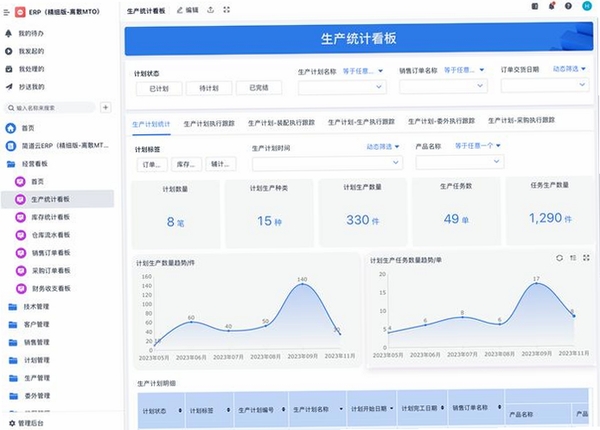Open 财务收支看板 dashboard
The height and width of the screenshot is (430, 600).
click(x=43, y=288)
